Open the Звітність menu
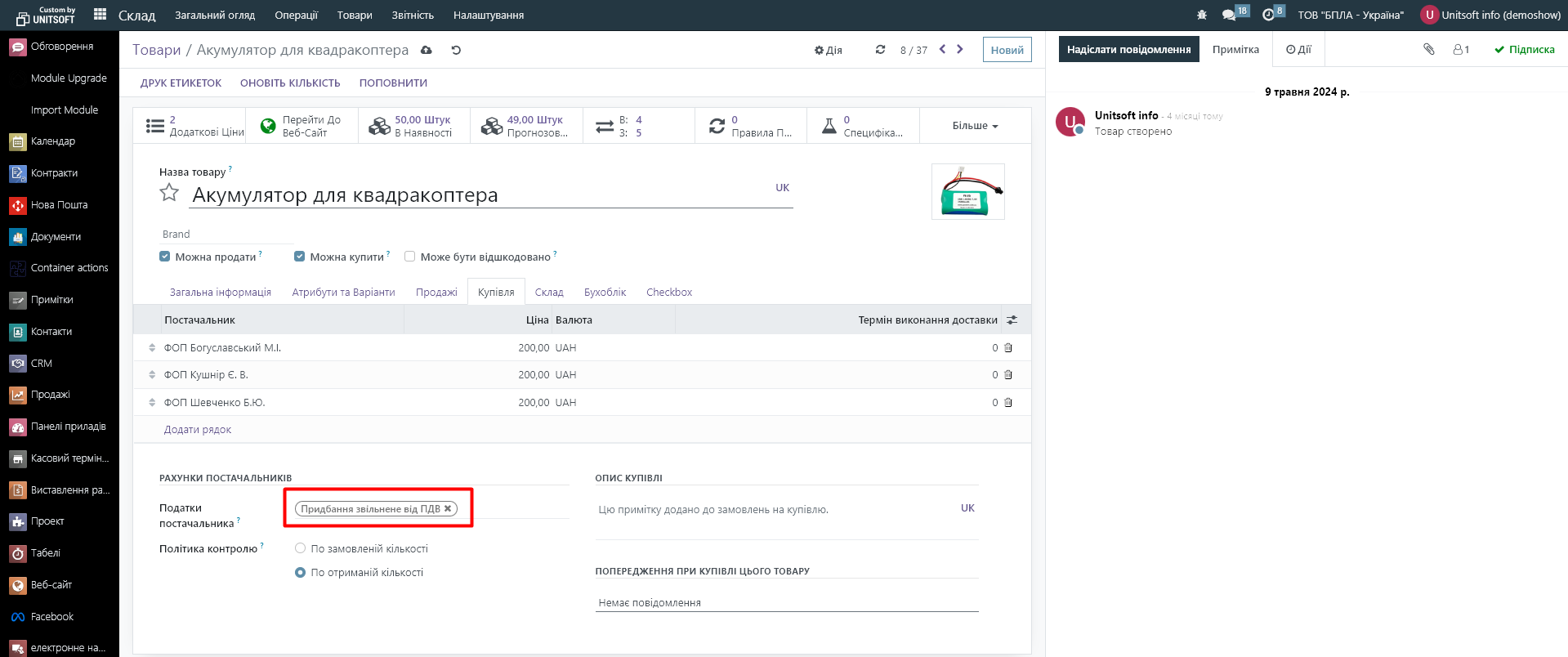This screenshot has height=657, width=1568. [413, 15]
